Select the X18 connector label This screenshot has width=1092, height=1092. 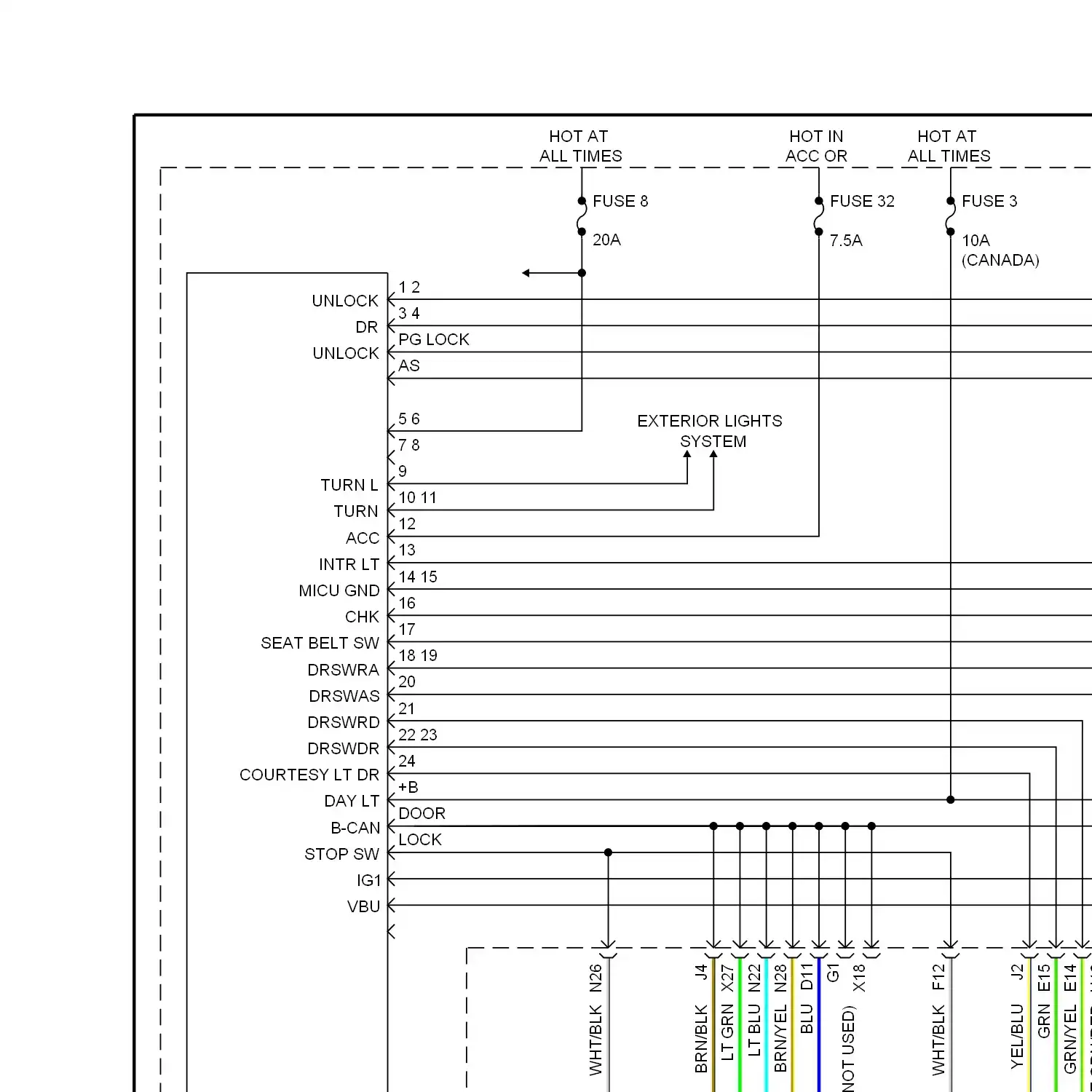coord(859,978)
